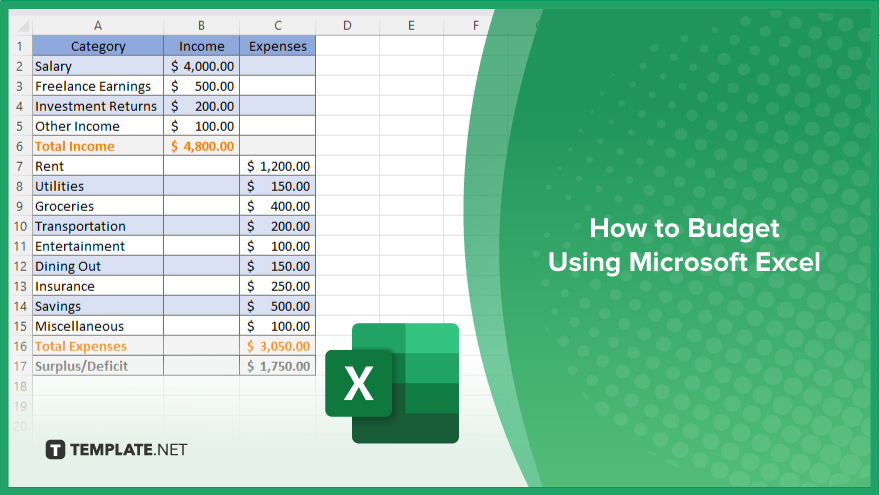Image resolution: width=880 pixels, height=495 pixels.
Task: Select Entertainment $ 100.00 expense cell
Action: pos(278,246)
